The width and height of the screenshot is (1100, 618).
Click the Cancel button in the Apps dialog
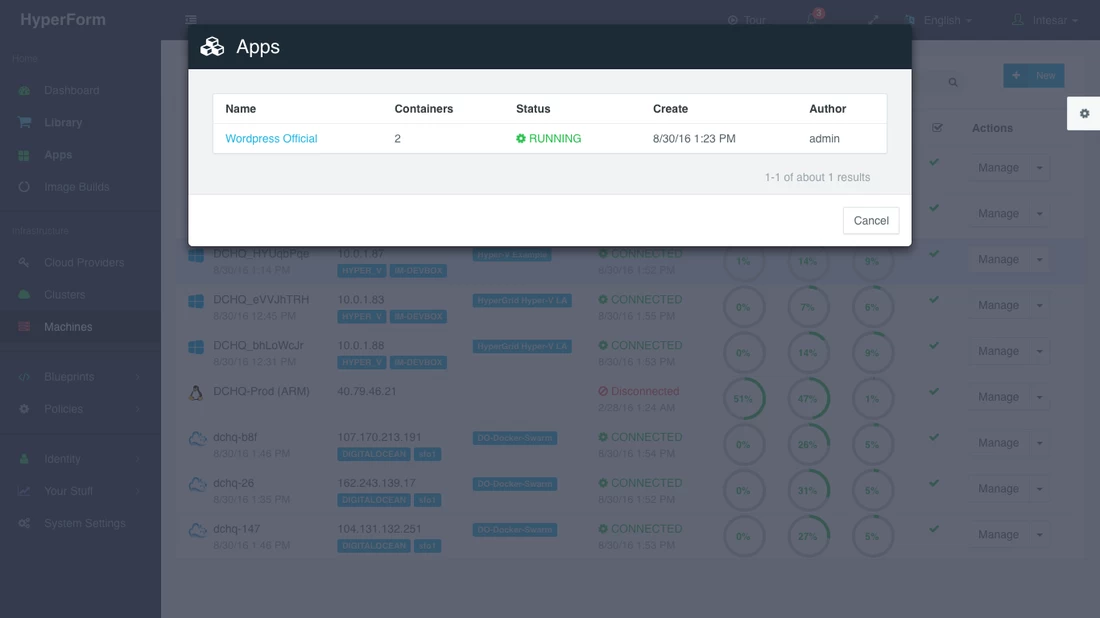871,220
